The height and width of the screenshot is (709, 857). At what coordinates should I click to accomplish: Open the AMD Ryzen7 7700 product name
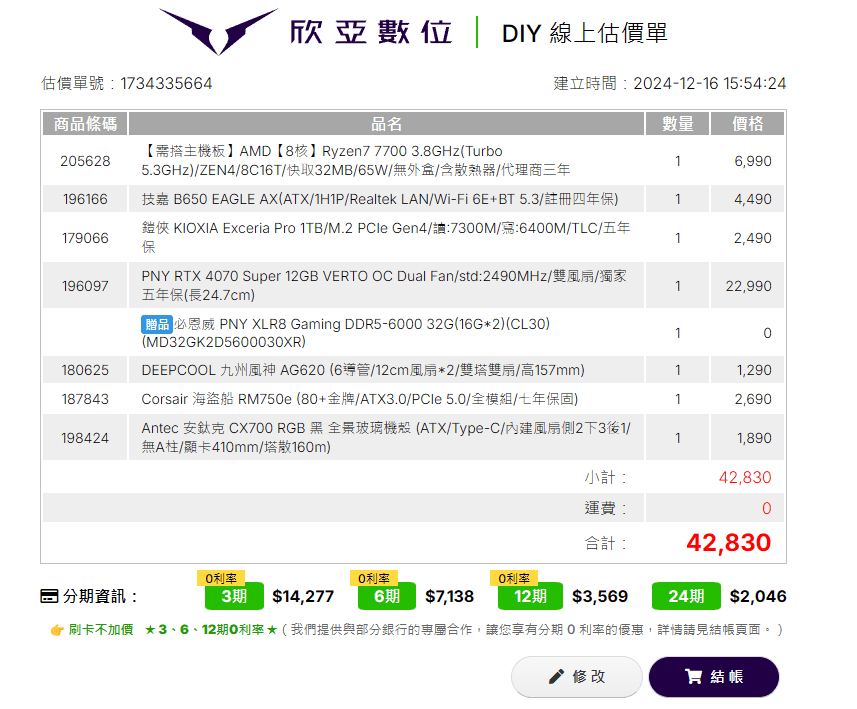tap(356, 161)
